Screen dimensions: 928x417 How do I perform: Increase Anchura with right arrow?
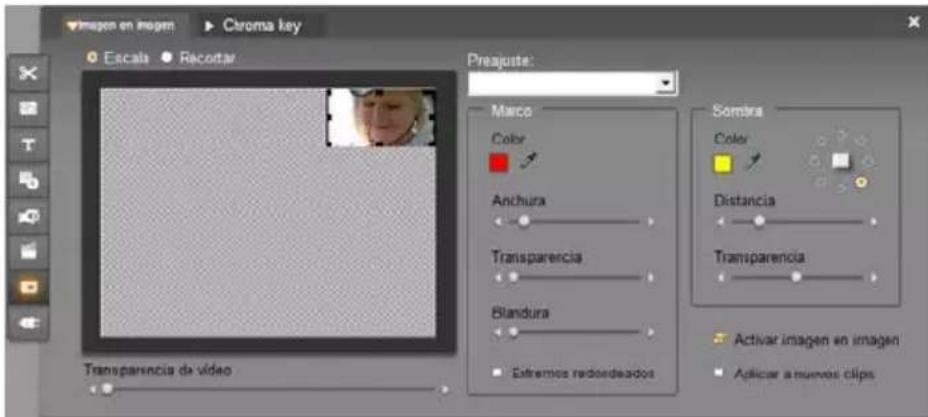650,222
